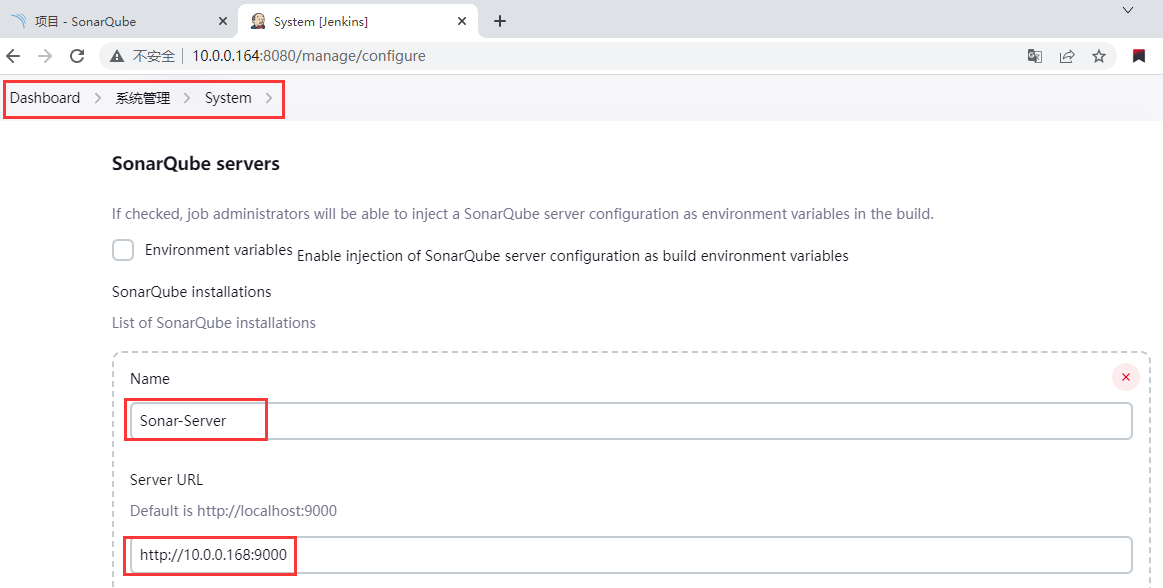1163x588 pixels.
Task: Click 'Enable injection of SonarQube server configuration' text
Action: (x=573, y=256)
